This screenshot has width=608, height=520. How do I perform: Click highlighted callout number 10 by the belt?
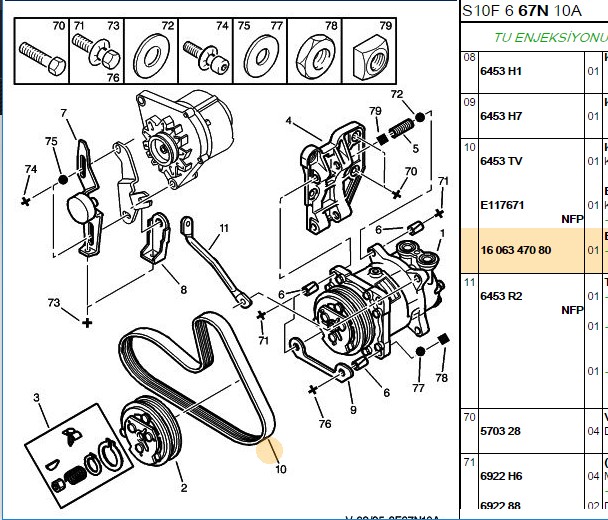click(281, 469)
